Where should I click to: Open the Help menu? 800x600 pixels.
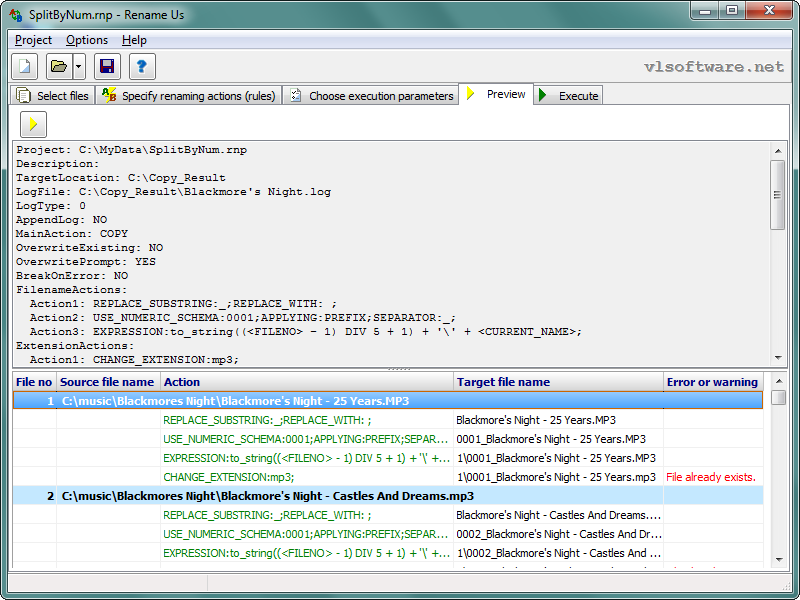134,40
